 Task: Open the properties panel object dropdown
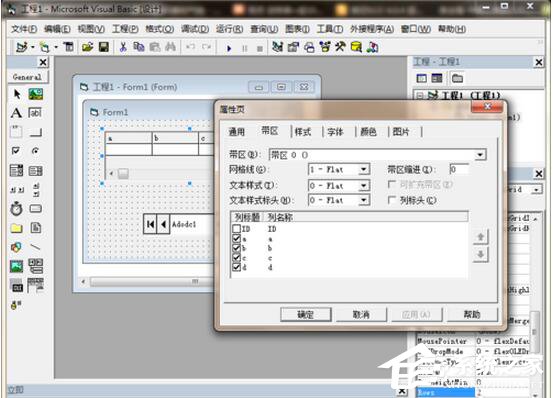coord(536,190)
